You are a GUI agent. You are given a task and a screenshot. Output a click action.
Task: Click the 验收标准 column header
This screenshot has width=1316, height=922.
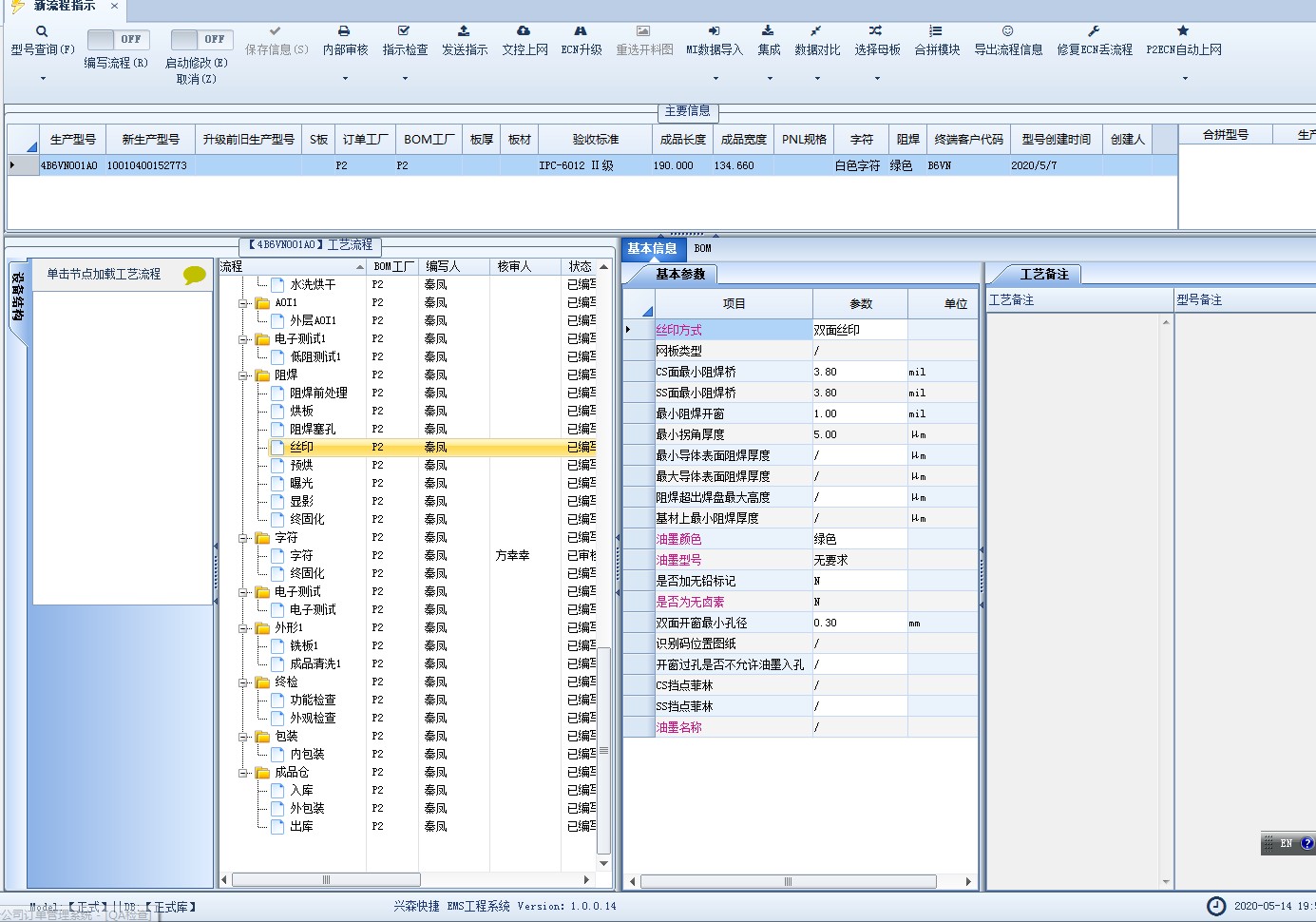pyautogui.click(x=596, y=139)
